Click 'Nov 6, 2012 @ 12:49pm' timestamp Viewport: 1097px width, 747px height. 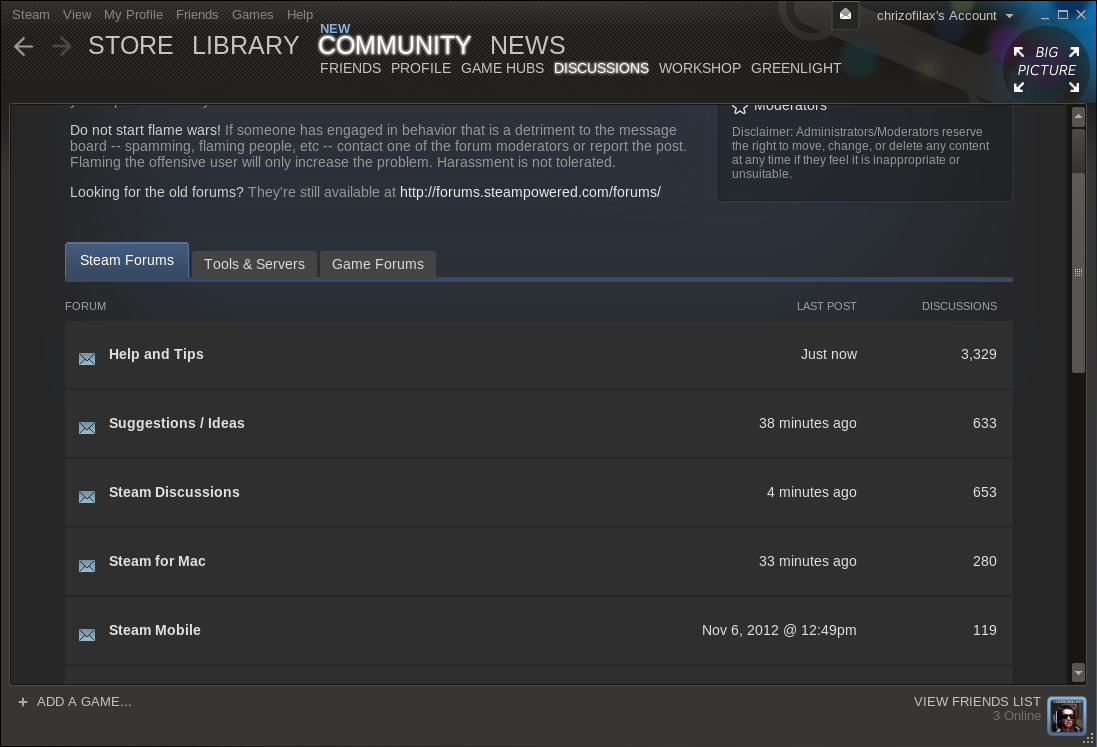779,630
